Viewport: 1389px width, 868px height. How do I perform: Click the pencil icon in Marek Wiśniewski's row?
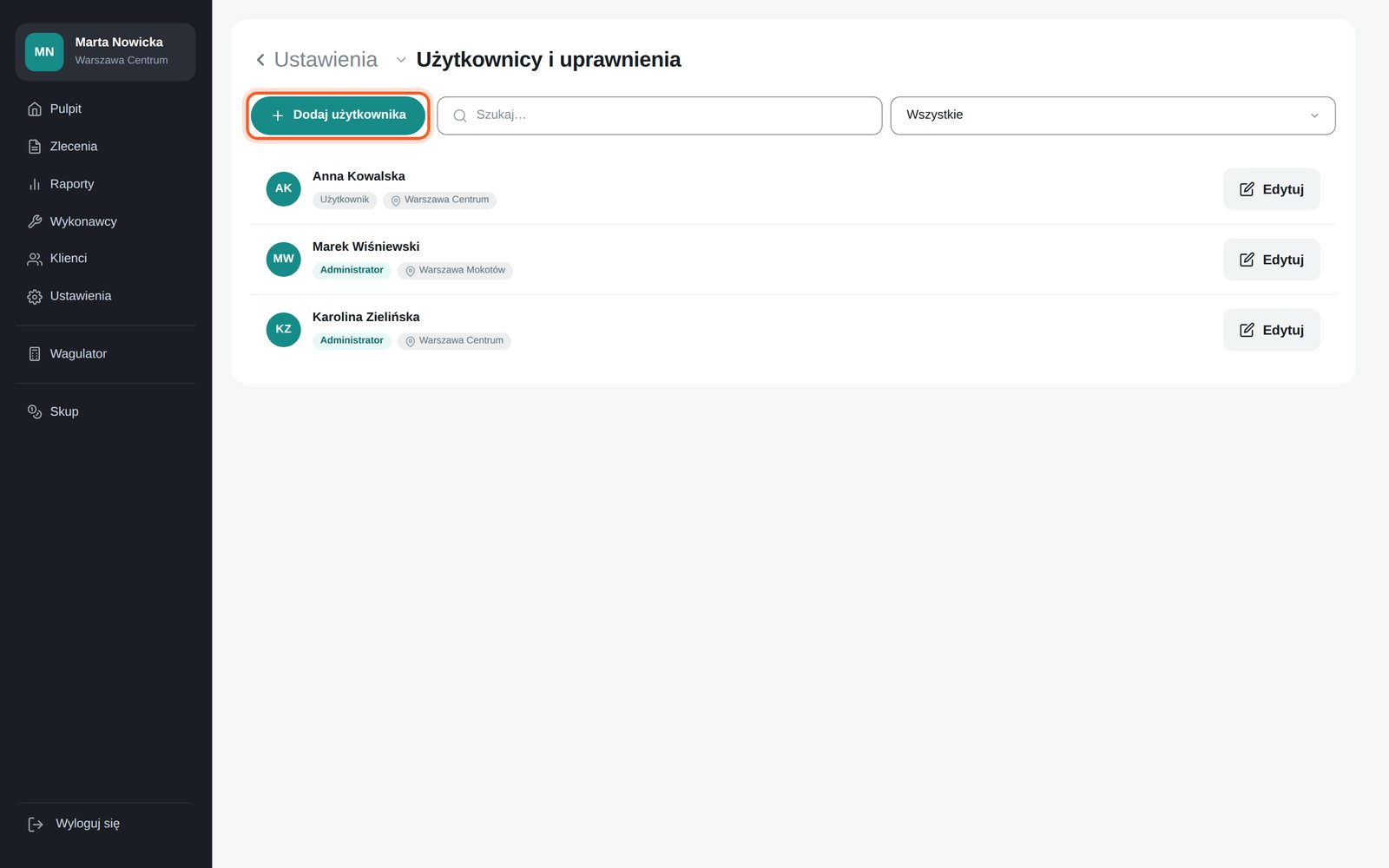tap(1247, 260)
